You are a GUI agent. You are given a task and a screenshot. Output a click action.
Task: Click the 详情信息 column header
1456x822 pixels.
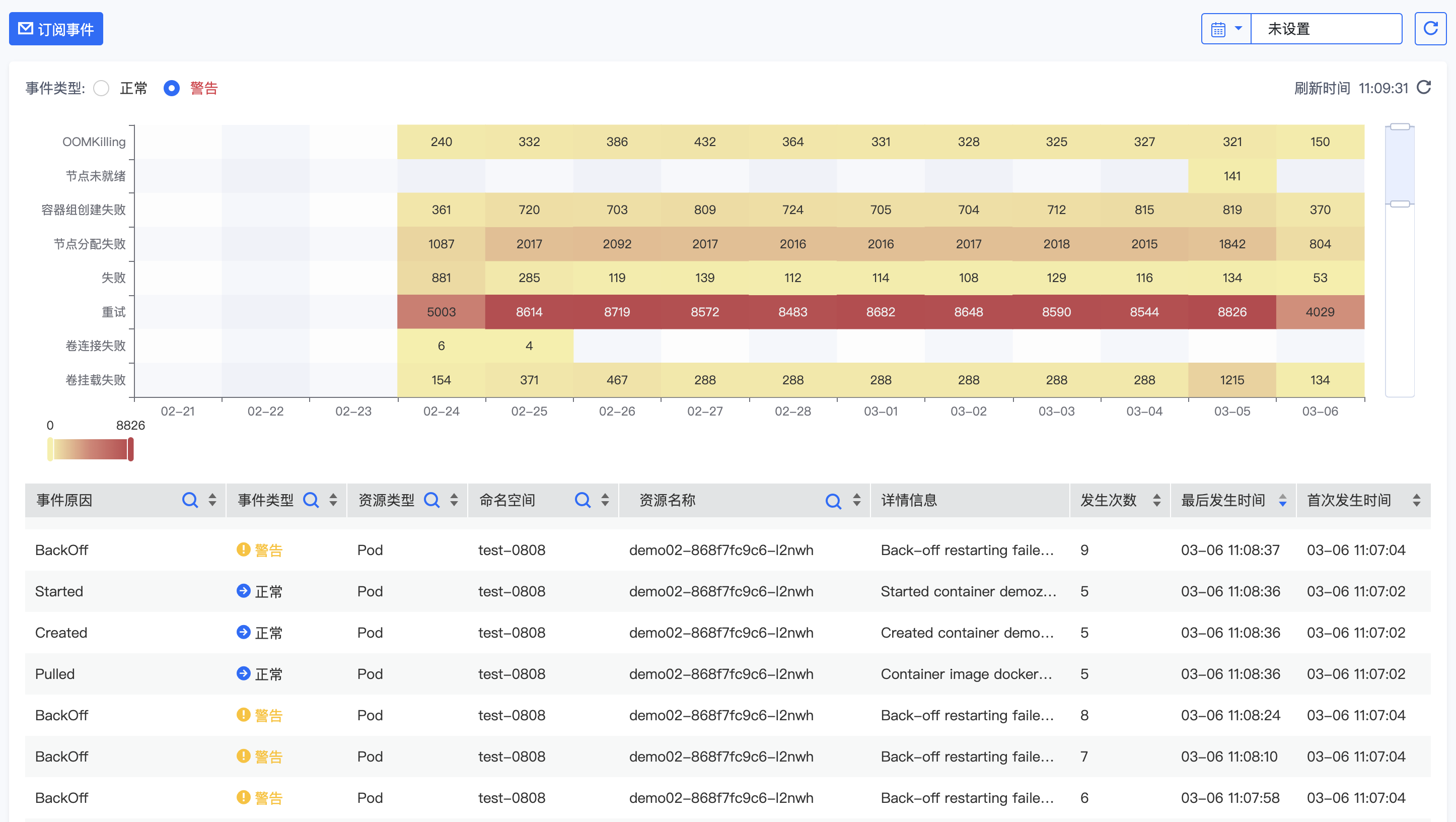pos(909,500)
